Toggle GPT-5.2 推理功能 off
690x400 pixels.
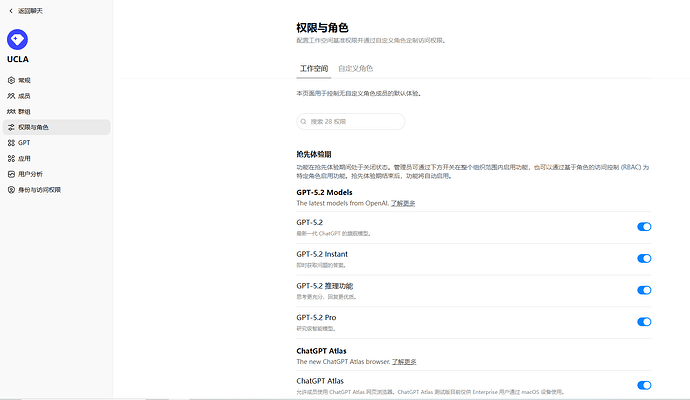pyautogui.click(x=644, y=290)
